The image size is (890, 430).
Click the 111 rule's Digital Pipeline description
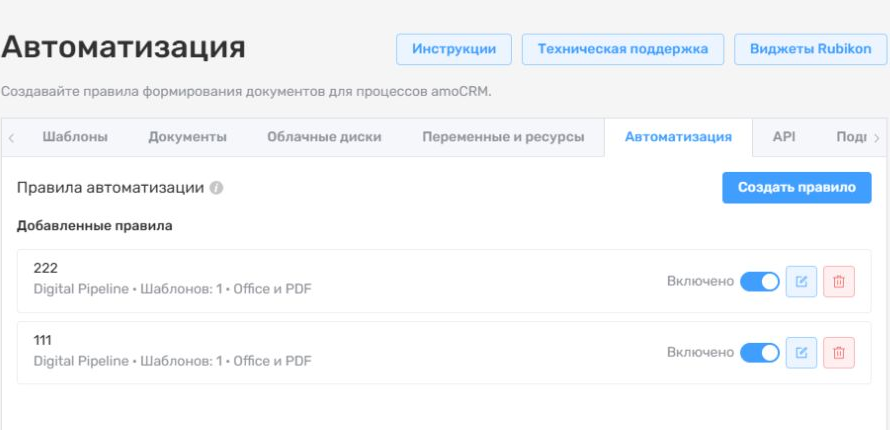pos(173,361)
